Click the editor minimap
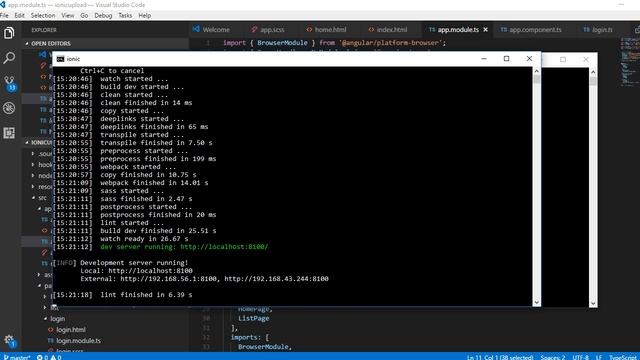 pyautogui.click(x=630, y=61)
